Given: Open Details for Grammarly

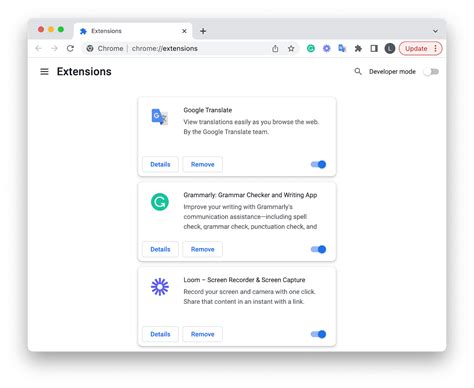Looking at the screenshot, I should click(160, 249).
